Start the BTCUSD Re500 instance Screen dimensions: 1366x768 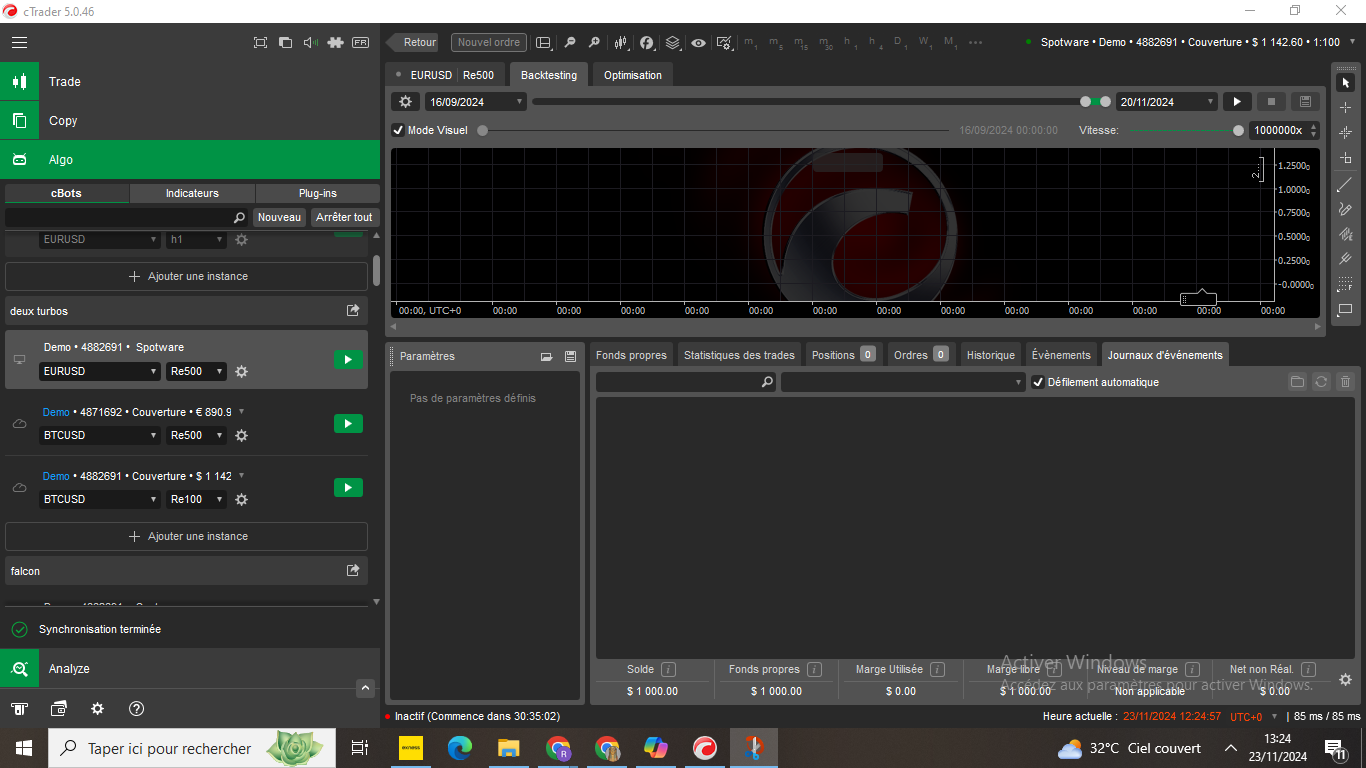click(348, 423)
